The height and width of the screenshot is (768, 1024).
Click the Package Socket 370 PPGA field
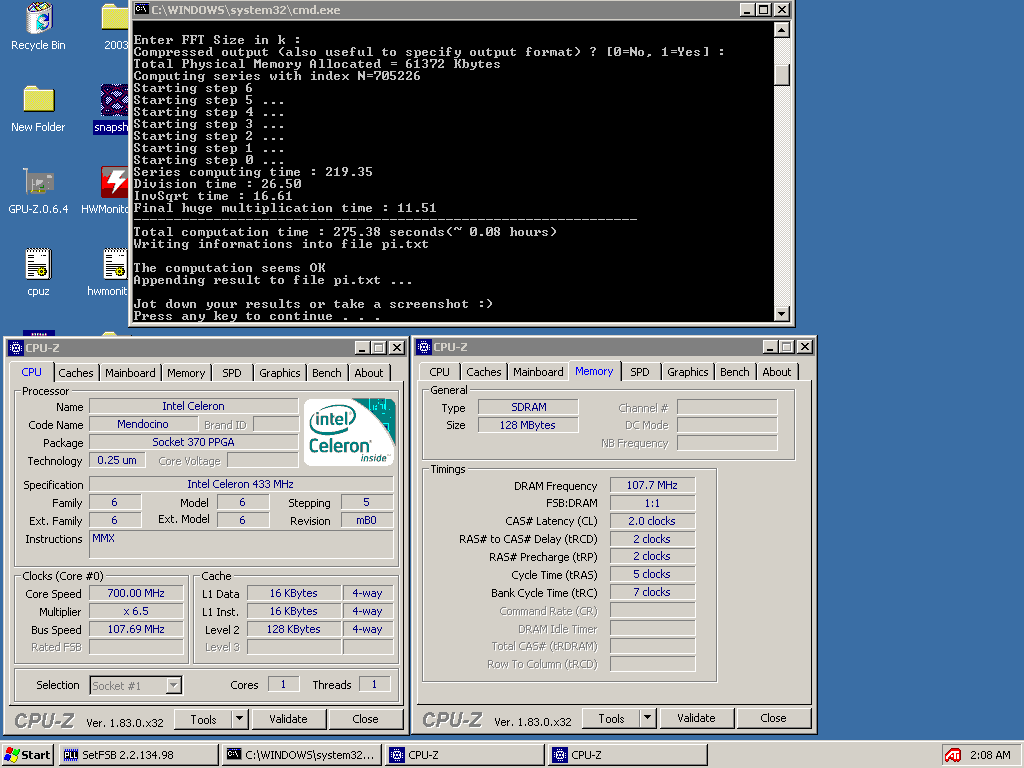tap(193, 442)
